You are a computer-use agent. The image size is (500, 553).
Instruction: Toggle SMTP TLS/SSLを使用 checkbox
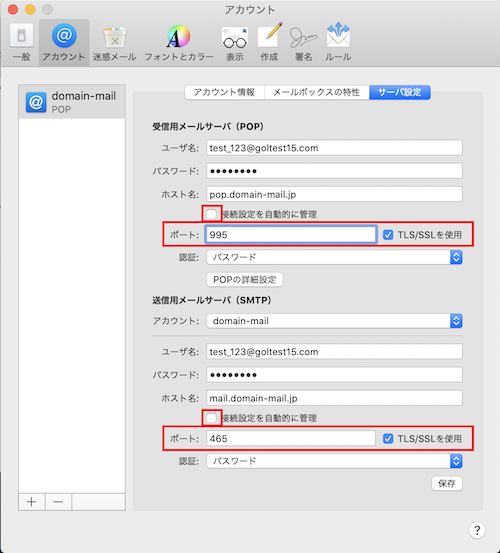[x=388, y=439]
